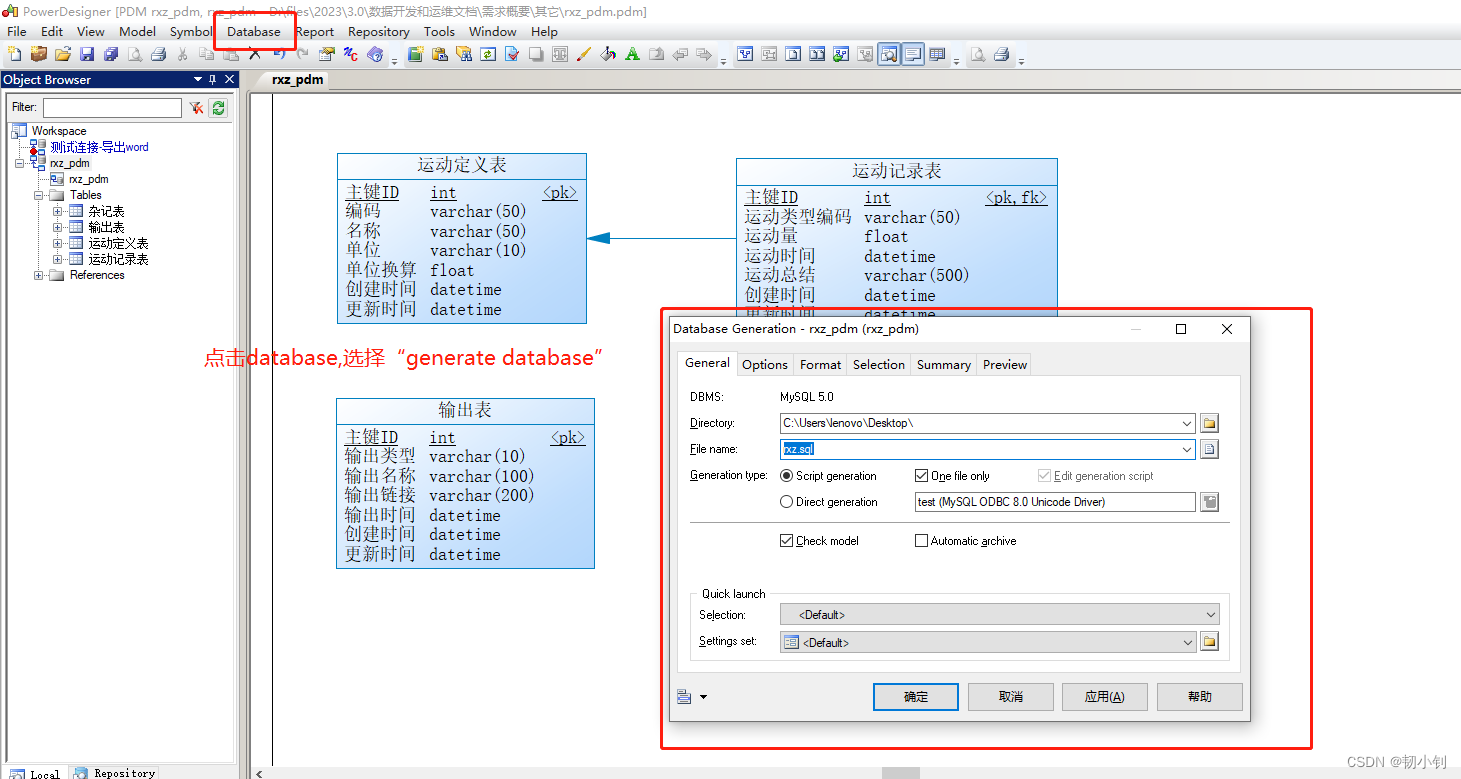Click the paintbrush Format icon
Screen dimensions: 1461x779
pyautogui.click(x=583, y=54)
